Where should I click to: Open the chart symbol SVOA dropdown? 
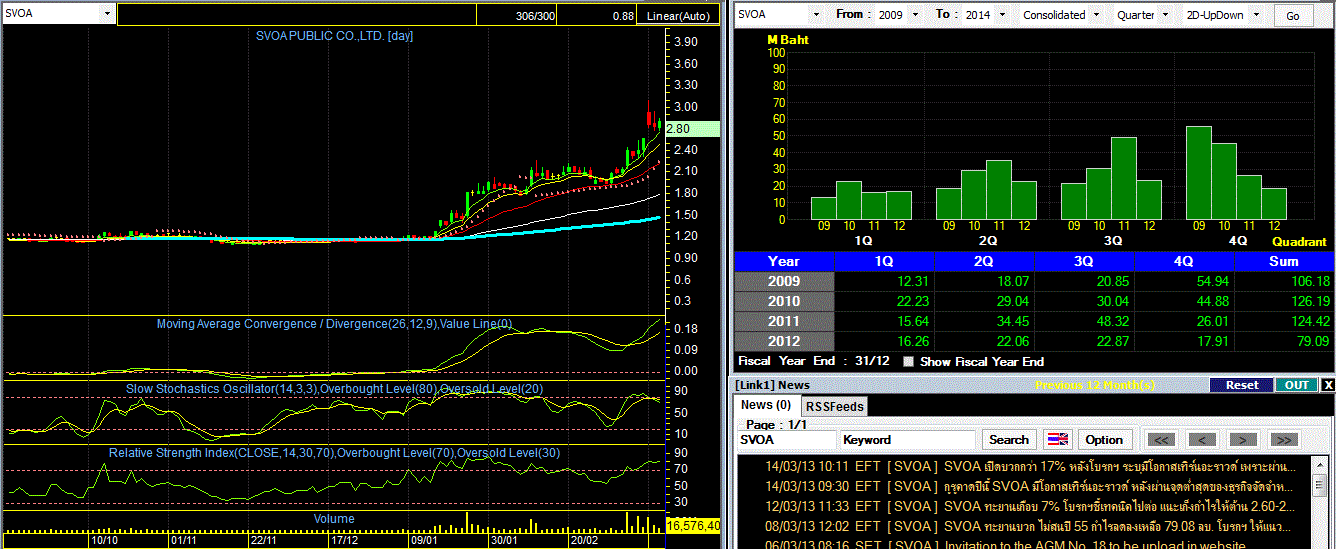pos(108,14)
